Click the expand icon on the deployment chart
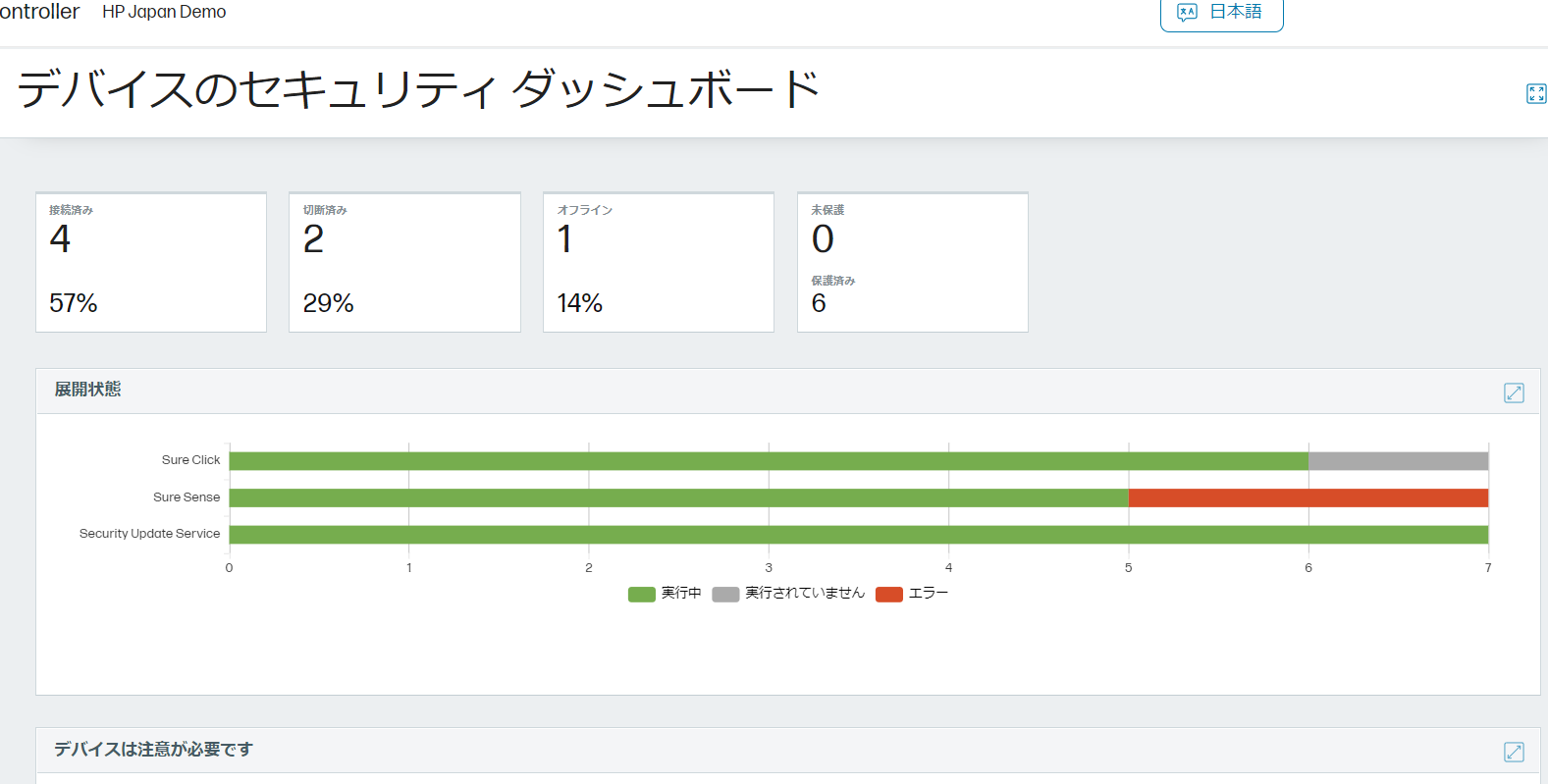The width and height of the screenshot is (1548, 784). (1514, 392)
